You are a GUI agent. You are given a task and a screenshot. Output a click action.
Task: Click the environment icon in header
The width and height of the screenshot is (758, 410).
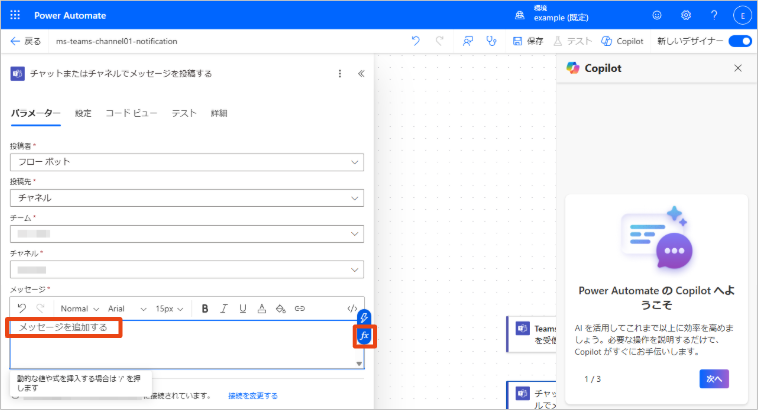520,15
